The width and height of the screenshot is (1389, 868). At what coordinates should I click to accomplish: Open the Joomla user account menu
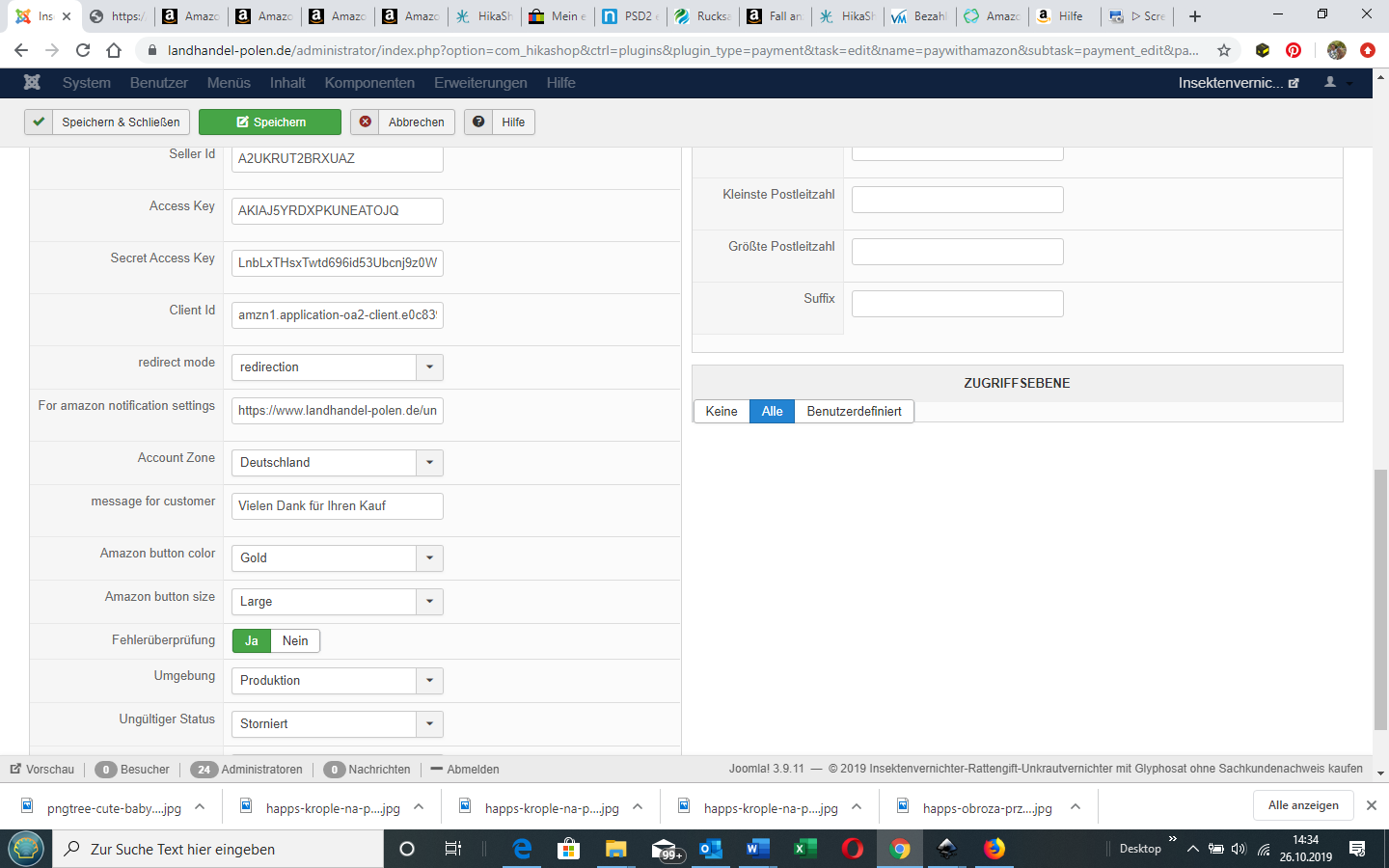1338,83
